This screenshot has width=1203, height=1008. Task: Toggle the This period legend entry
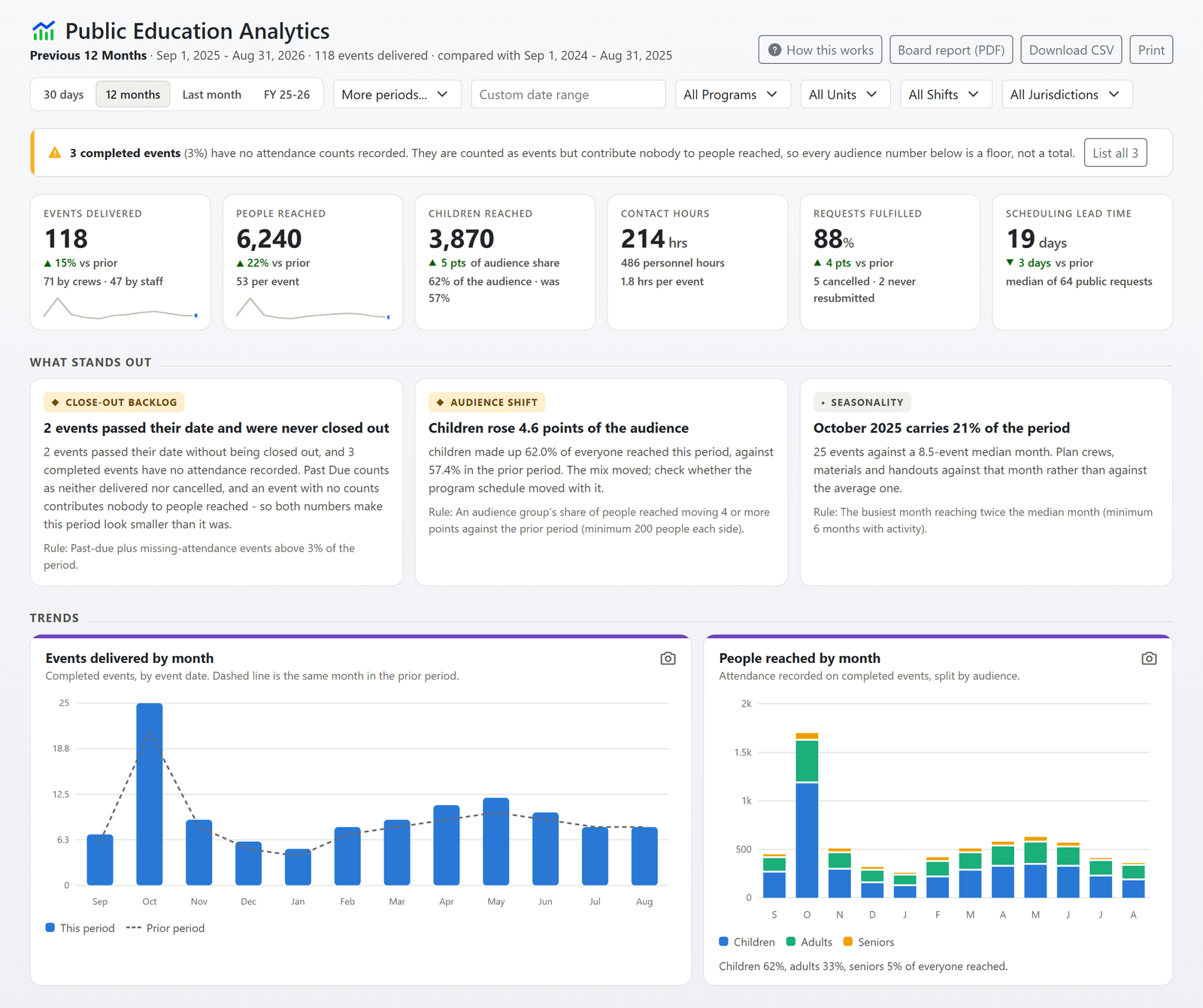pos(80,928)
